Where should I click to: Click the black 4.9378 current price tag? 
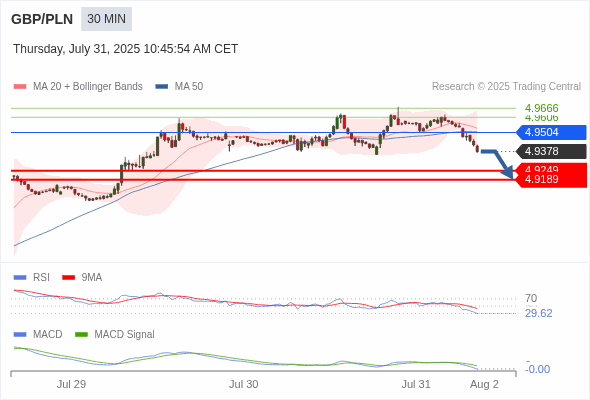tap(551, 151)
